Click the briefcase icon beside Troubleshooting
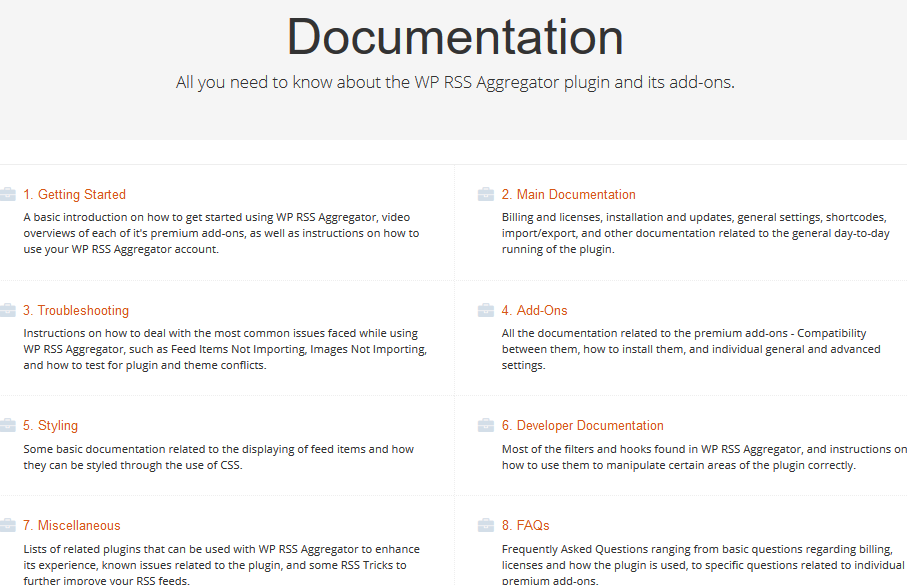Image resolution: width=907 pixels, height=585 pixels. tap(8, 310)
